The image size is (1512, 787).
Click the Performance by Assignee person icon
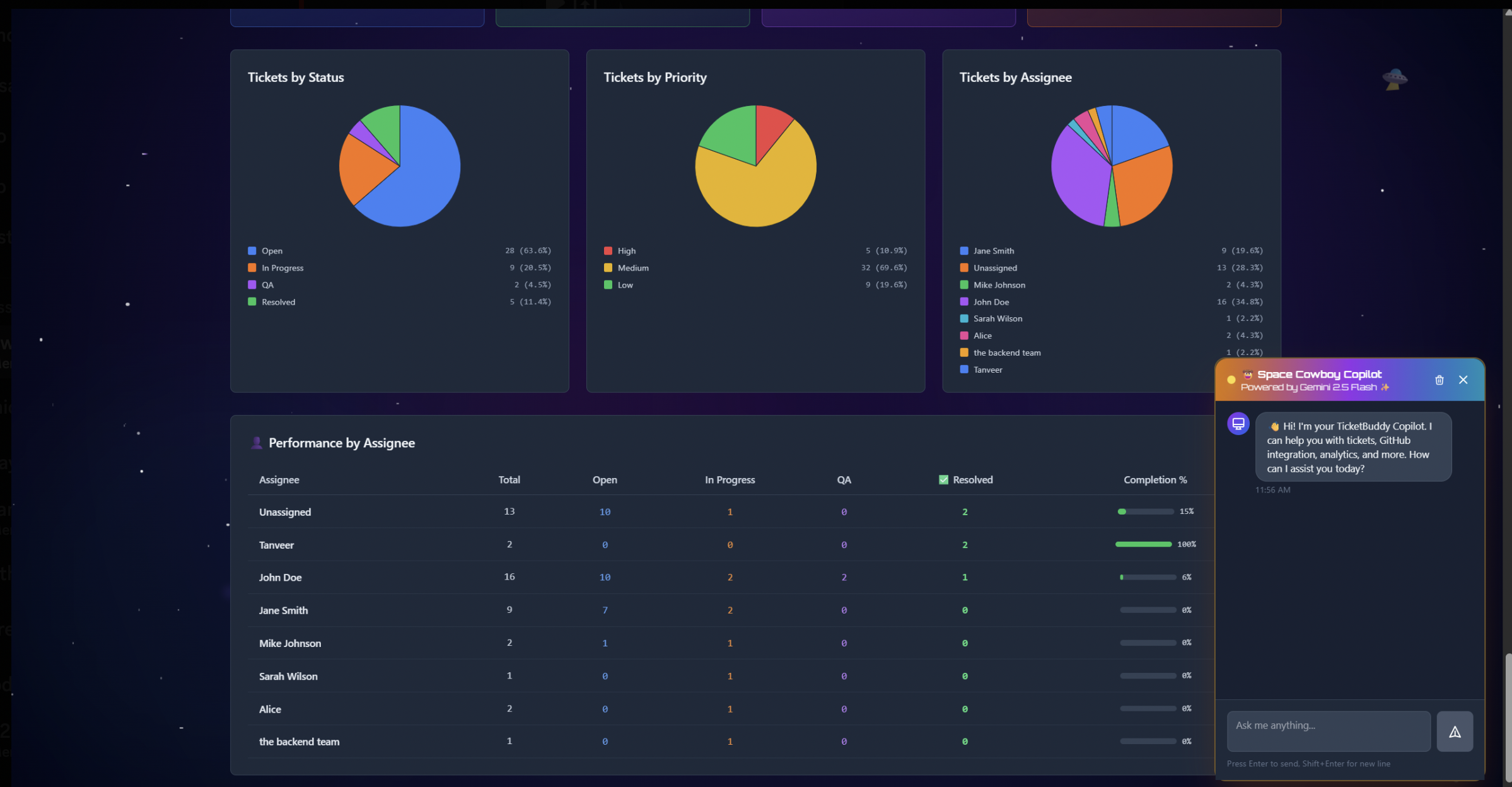point(257,443)
